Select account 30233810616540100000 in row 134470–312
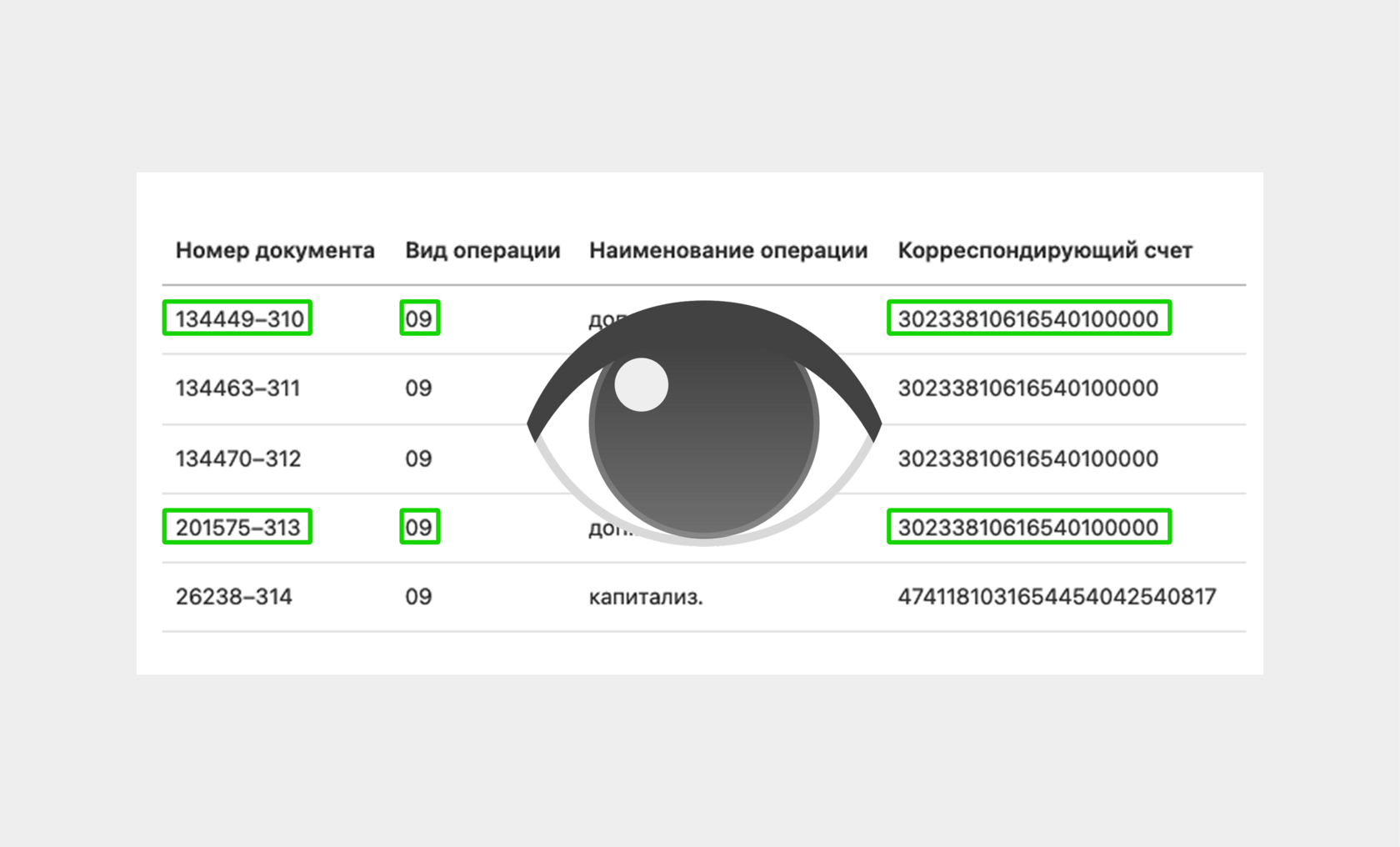 coord(1028,459)
